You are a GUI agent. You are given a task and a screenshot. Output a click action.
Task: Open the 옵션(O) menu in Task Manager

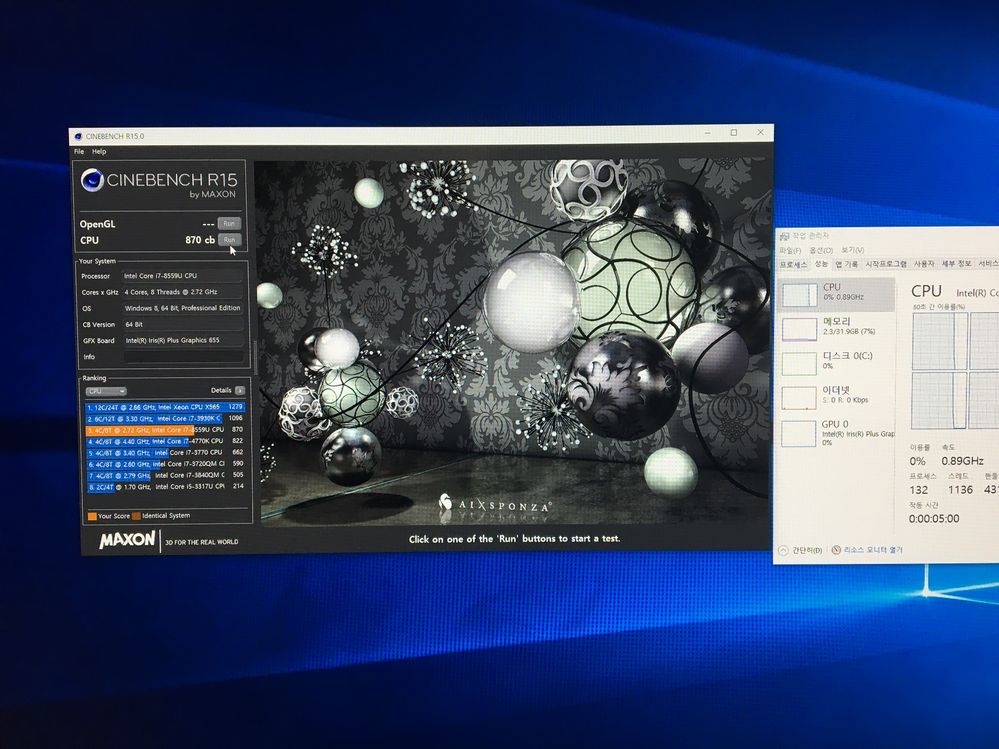click(821, 250)
